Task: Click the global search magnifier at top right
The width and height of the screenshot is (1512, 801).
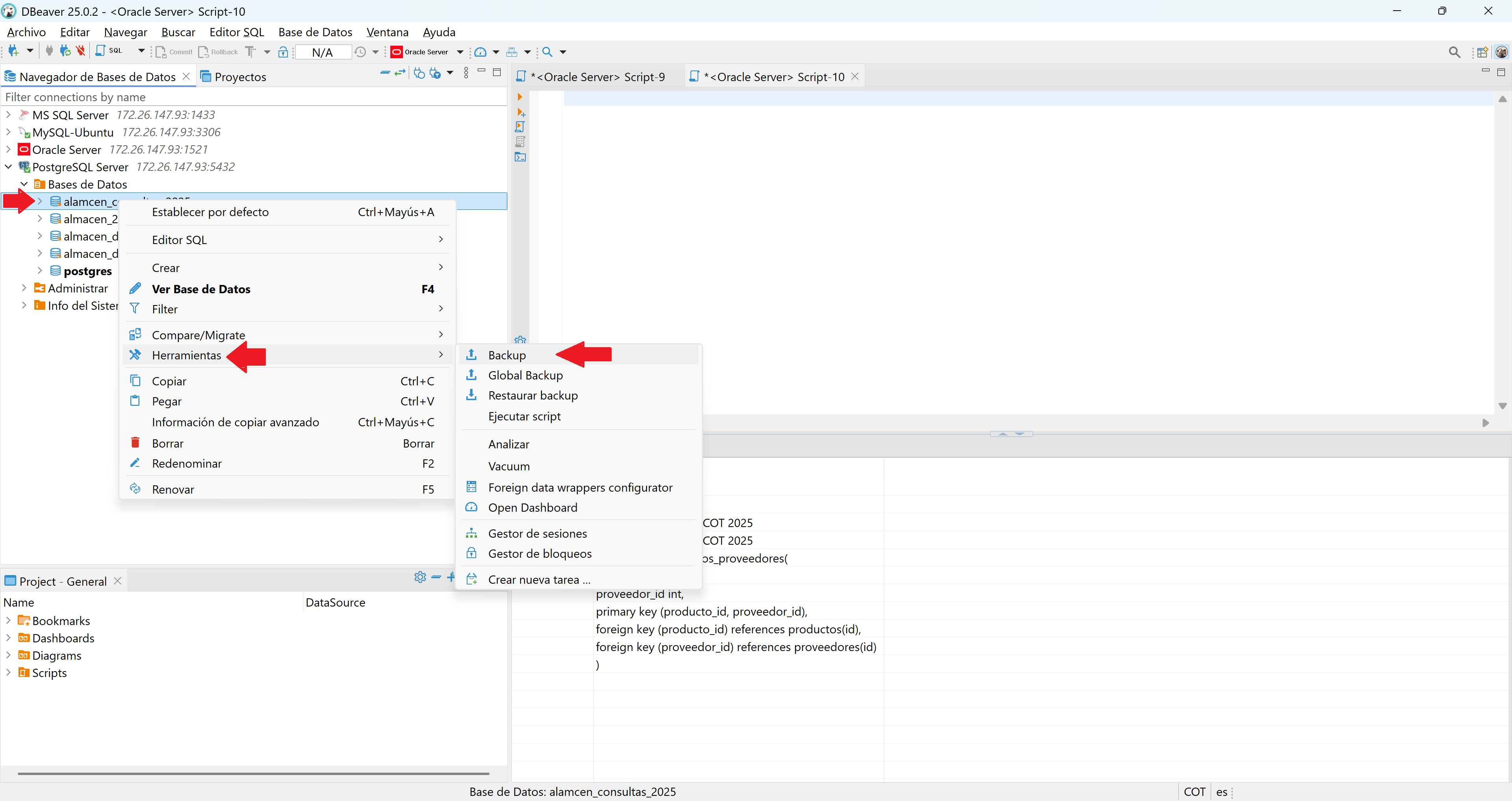Action: point(1454,52)
